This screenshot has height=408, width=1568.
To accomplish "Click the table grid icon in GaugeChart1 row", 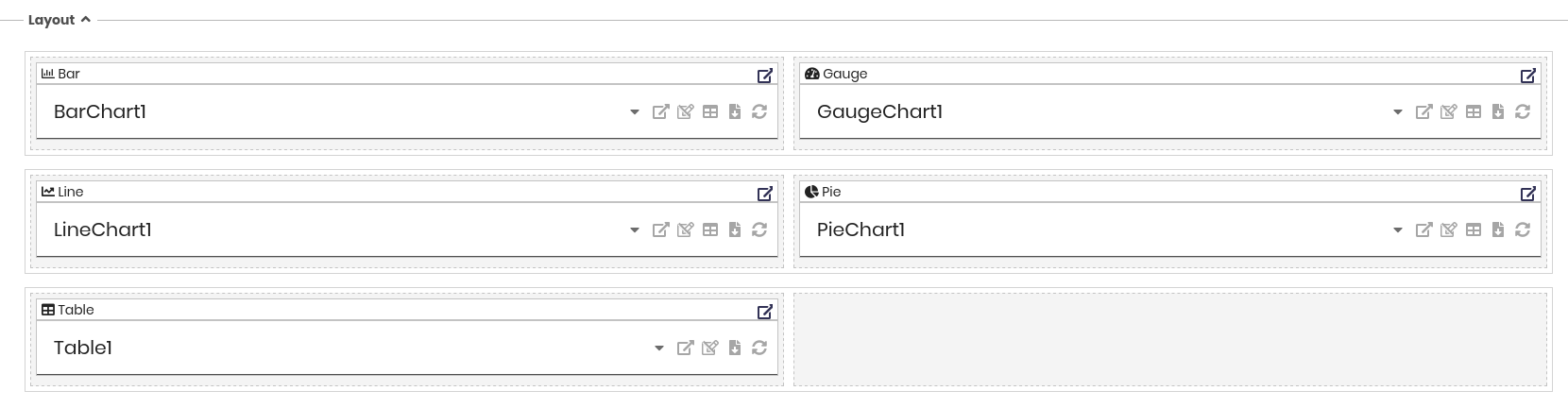I will click(1474, 111).
